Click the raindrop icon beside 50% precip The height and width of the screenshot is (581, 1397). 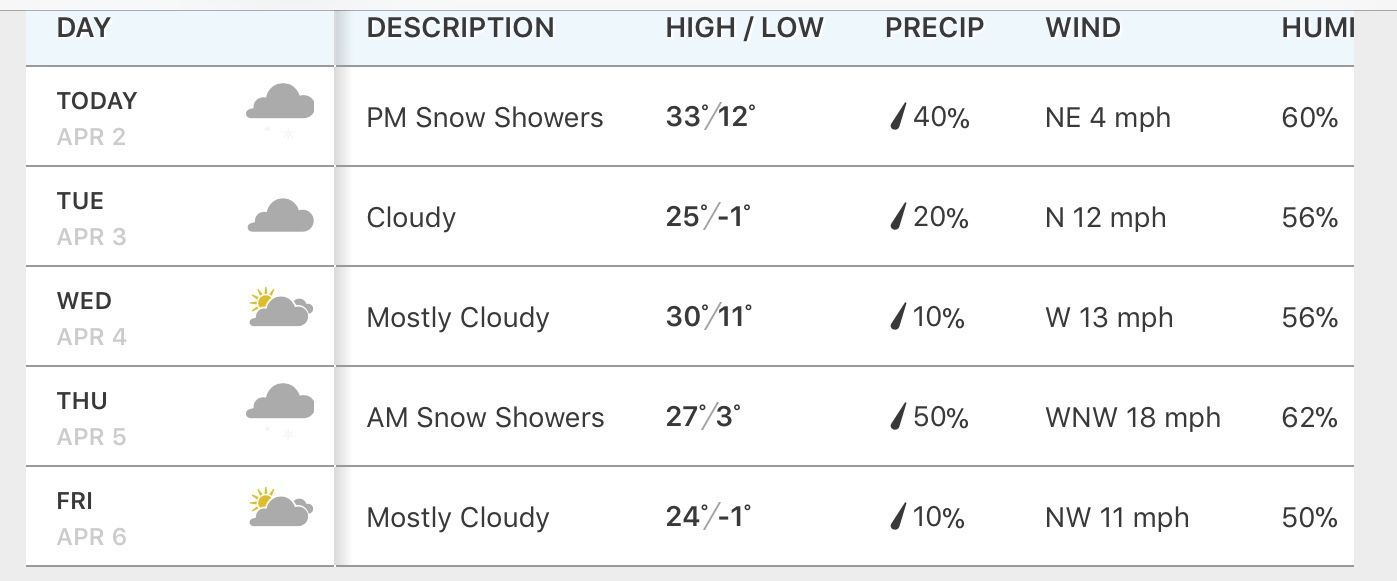coord(898,417)
